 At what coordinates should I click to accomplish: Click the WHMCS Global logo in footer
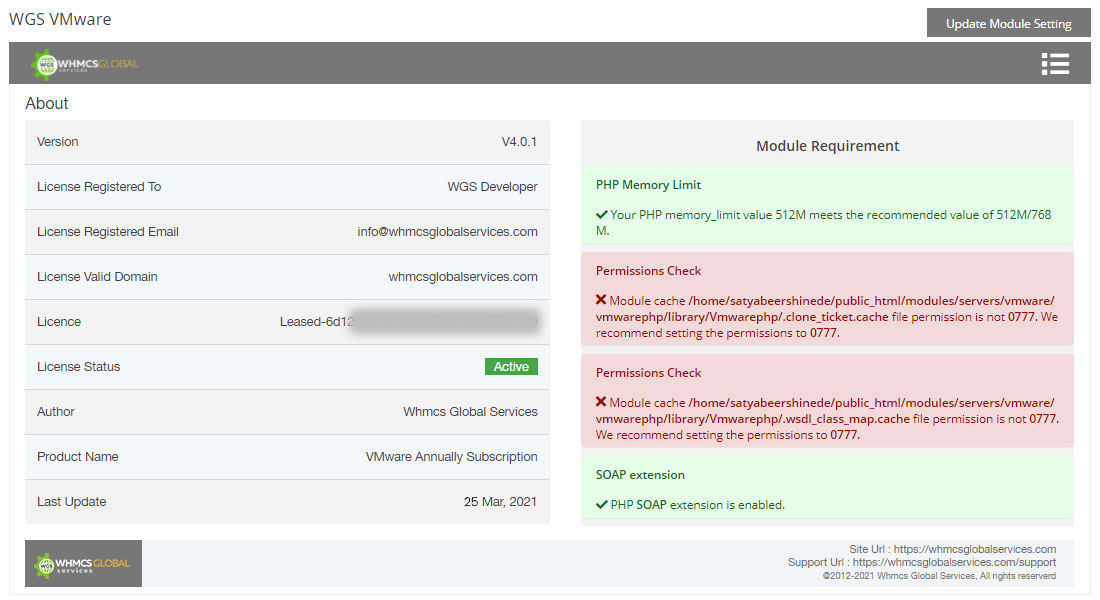(x=83, y=564)
